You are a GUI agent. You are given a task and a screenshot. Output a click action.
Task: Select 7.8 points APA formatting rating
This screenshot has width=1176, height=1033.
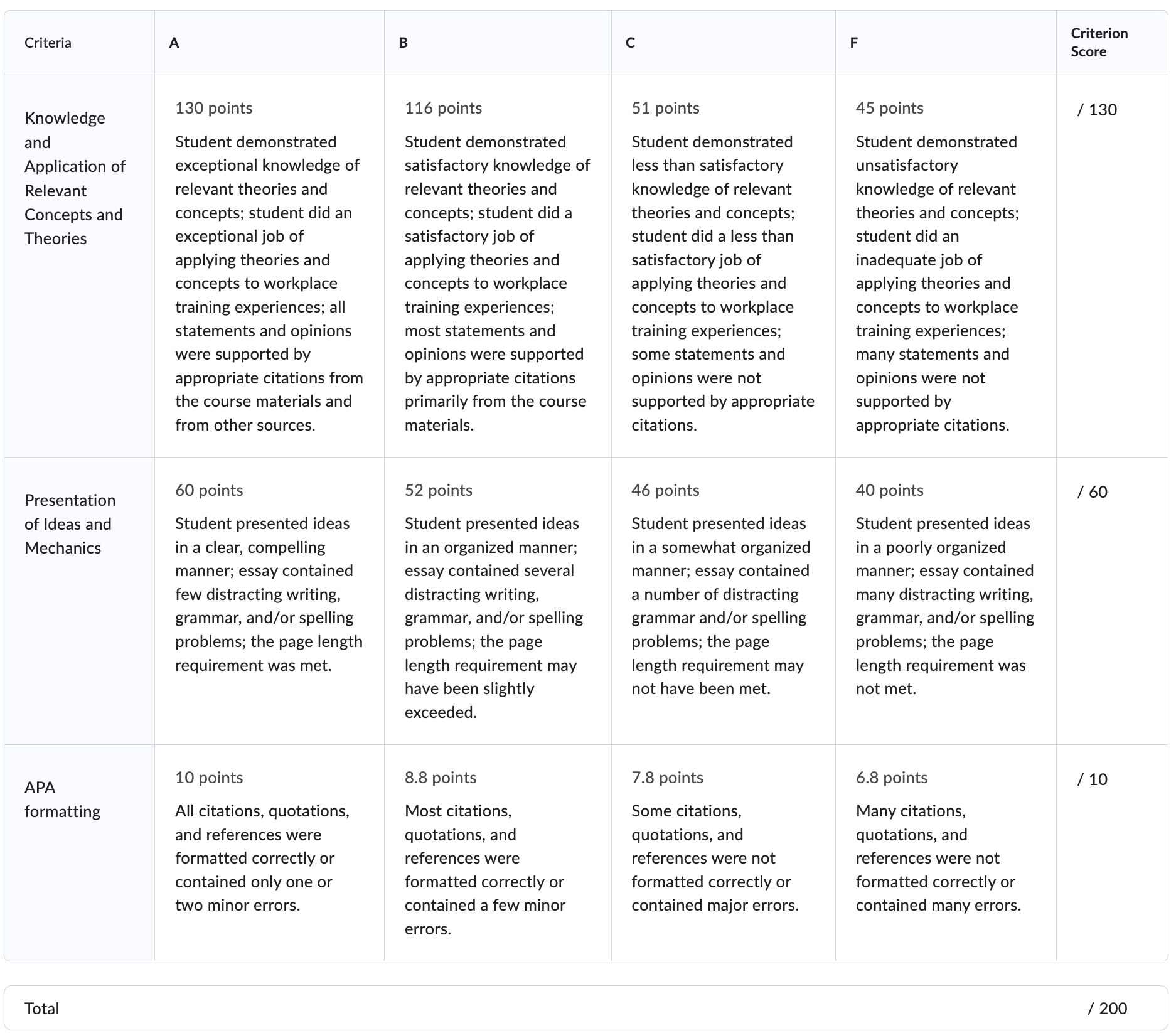pos(723,853)
